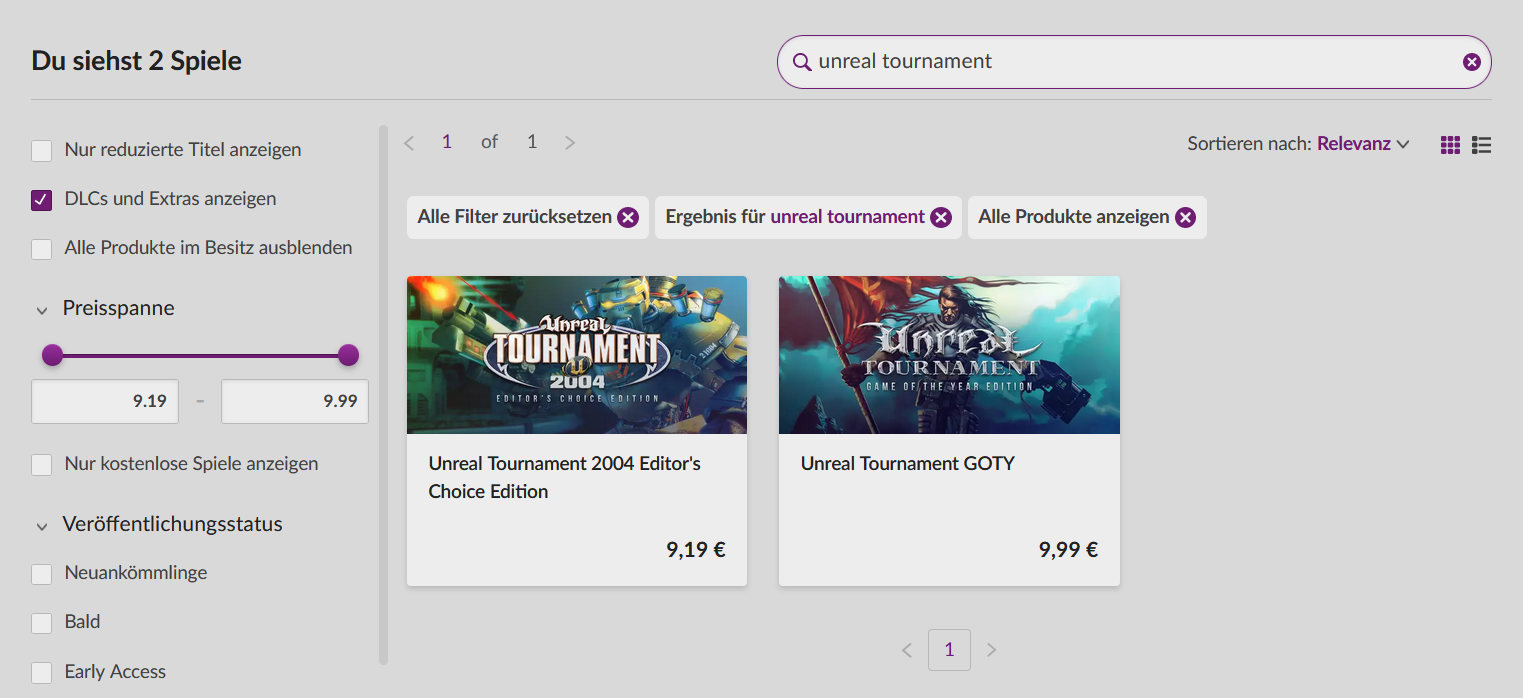Switch to grid view layout
1523x698 pixels.
pyautogui.click(x=1450, y=144)
